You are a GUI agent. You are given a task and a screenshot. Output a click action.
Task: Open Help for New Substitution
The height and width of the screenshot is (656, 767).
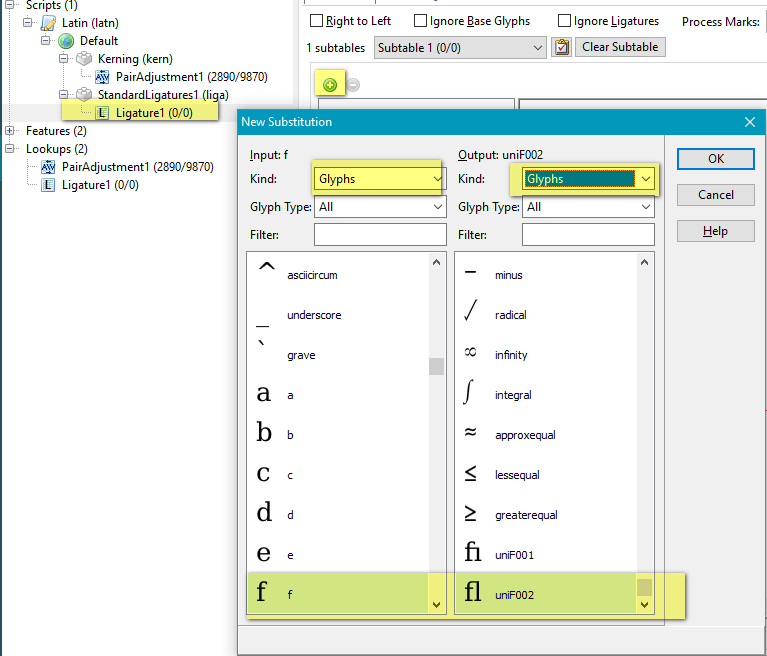(x=716, y=231)
